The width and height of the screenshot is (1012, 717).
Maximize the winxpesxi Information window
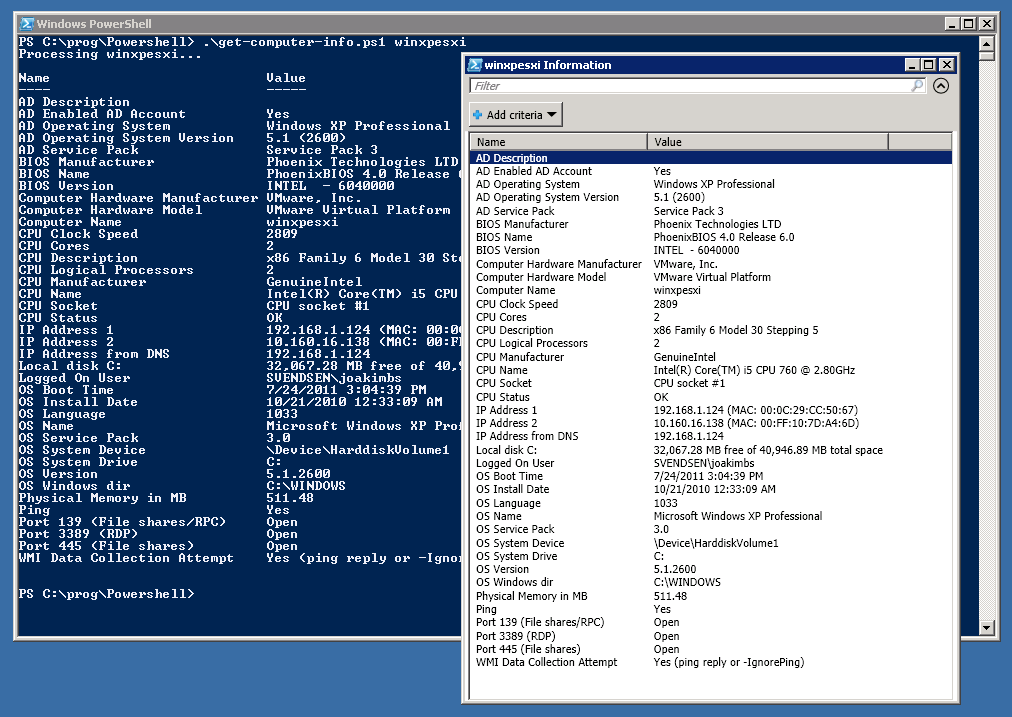pos(929,65)
